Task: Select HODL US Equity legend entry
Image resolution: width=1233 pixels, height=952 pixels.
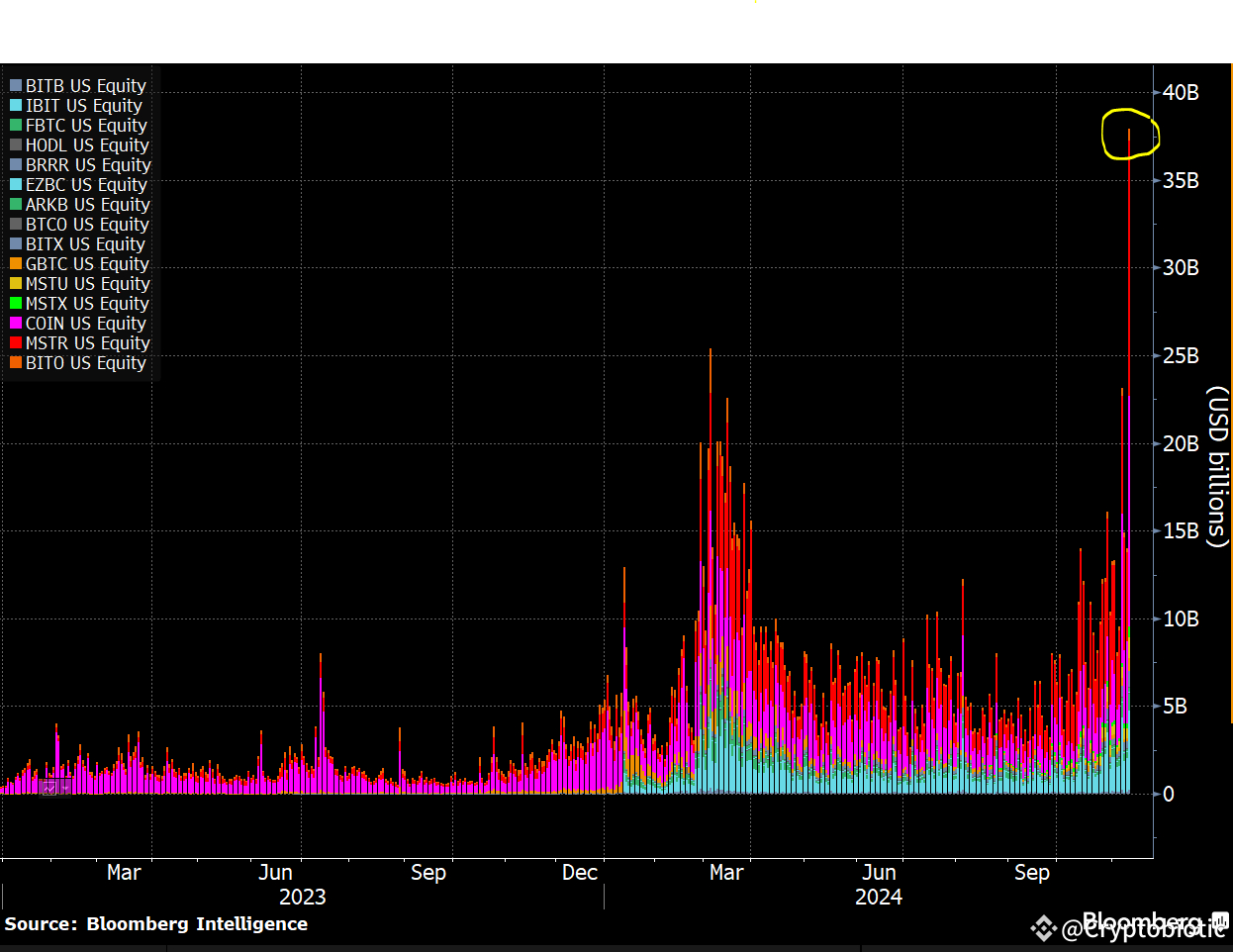Action: (x=79, y=145)
